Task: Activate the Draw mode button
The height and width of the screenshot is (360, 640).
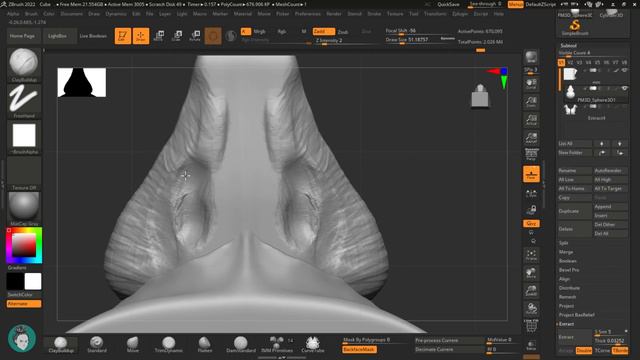Action: [141, 36]
